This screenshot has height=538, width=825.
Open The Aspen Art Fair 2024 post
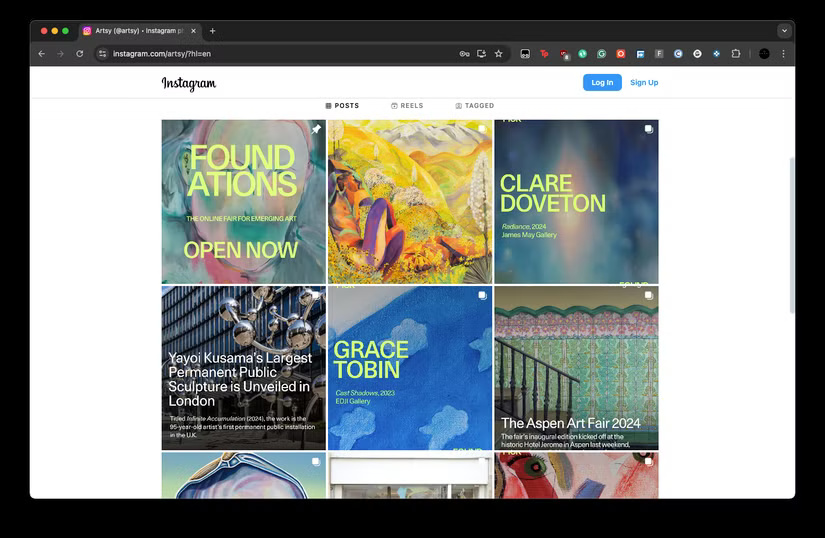[576, 368]
